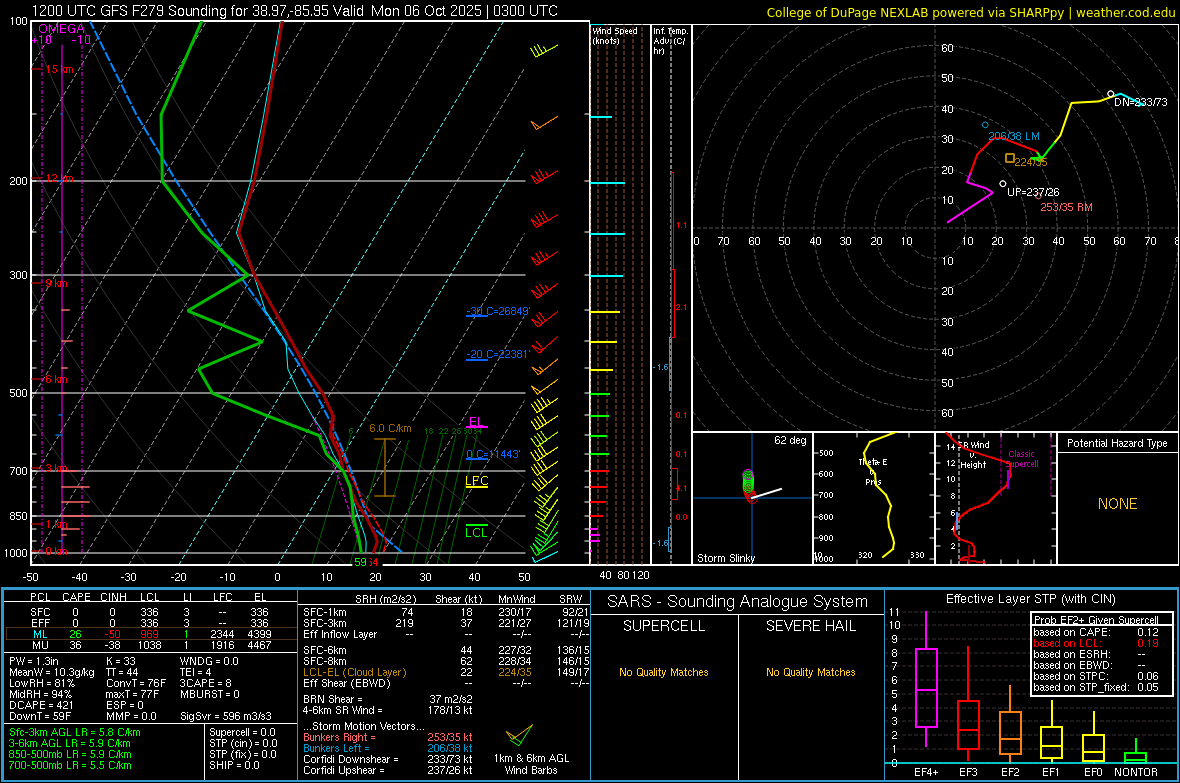Click the Inf. Temp. Adv. panel header
This screenshot has height=783, width=1180.
coord(670,41)
